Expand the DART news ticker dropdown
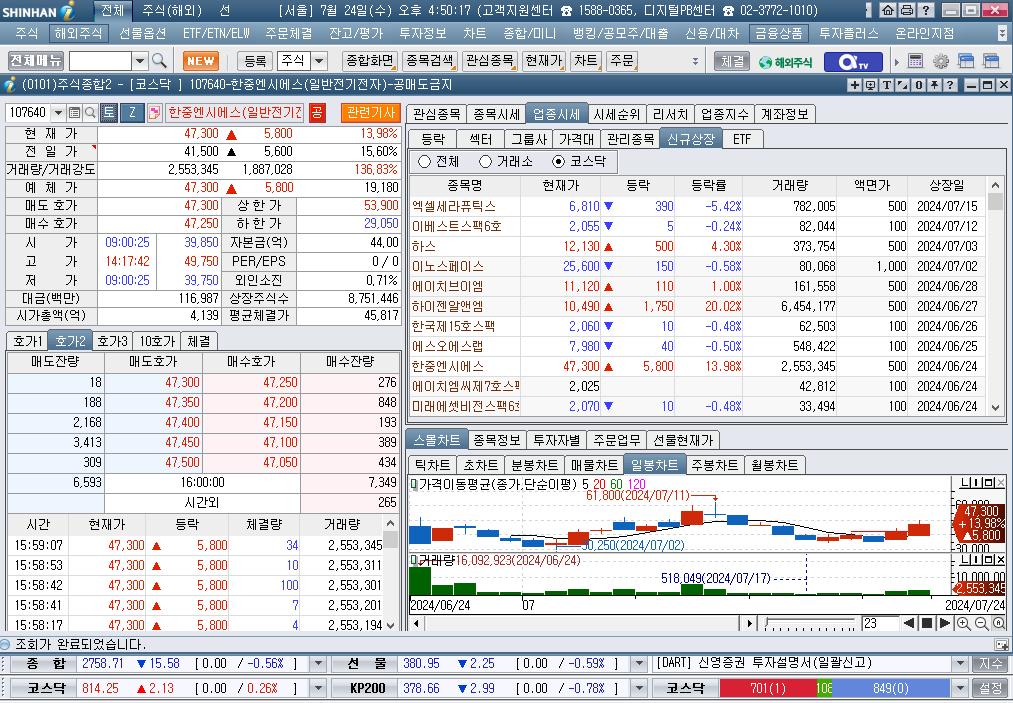This screenshot has height=703, width=1013. coord(961,664)
